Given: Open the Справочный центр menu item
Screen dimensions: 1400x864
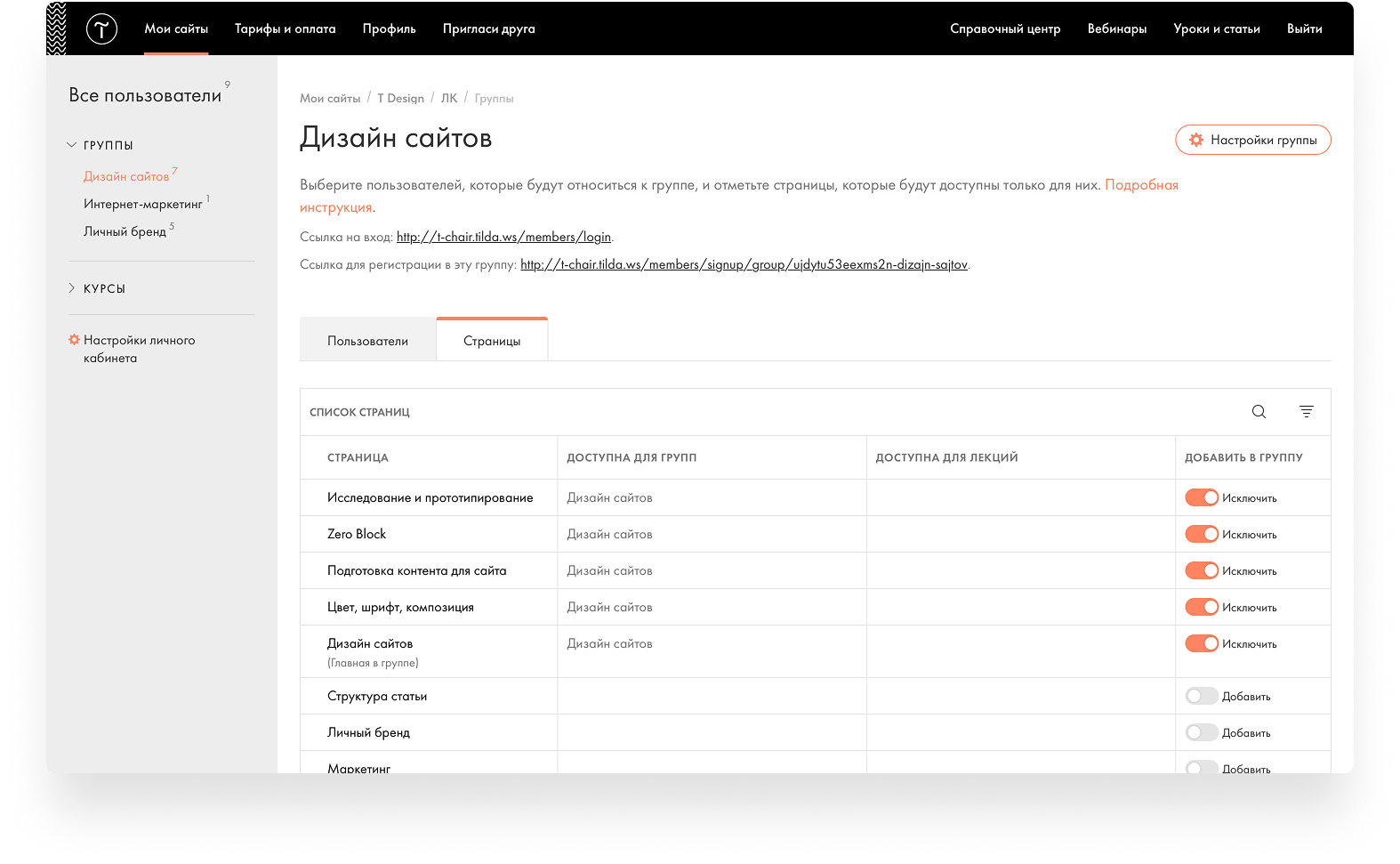Looking at the screenshot, I should pos(1005,28).
